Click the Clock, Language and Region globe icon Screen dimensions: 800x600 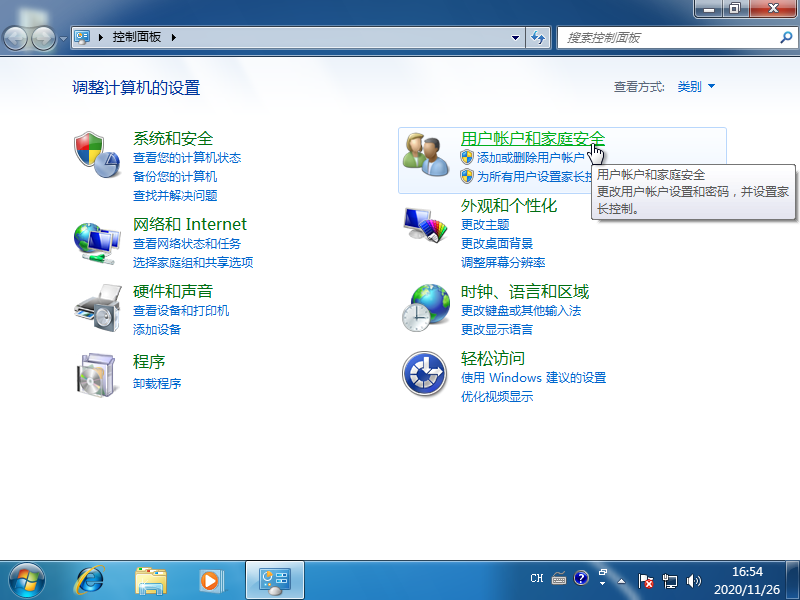coord(425,308)
